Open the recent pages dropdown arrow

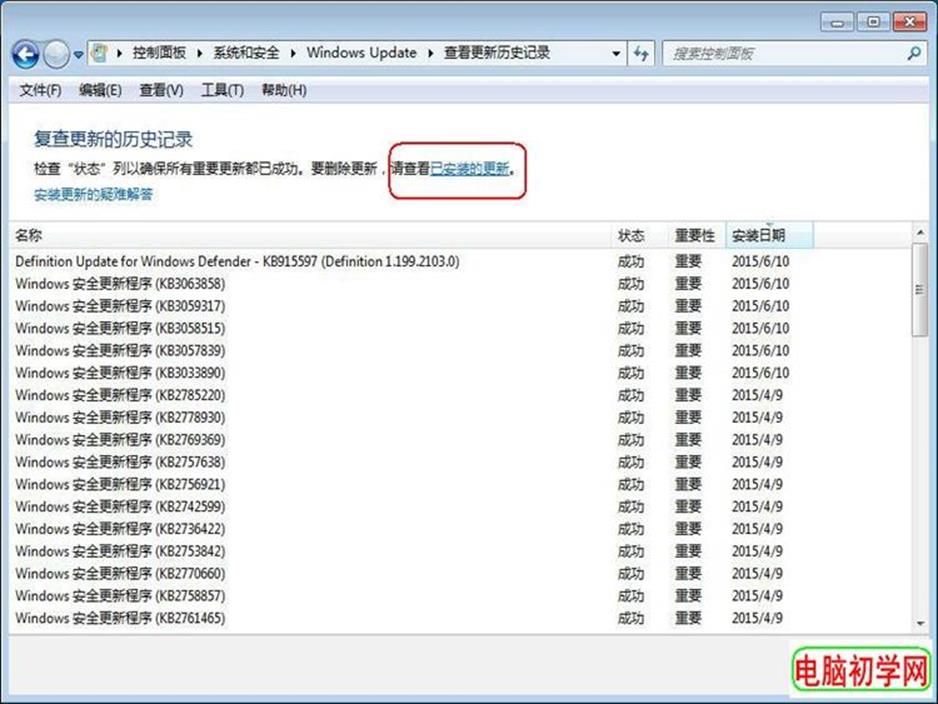(78, 54)
